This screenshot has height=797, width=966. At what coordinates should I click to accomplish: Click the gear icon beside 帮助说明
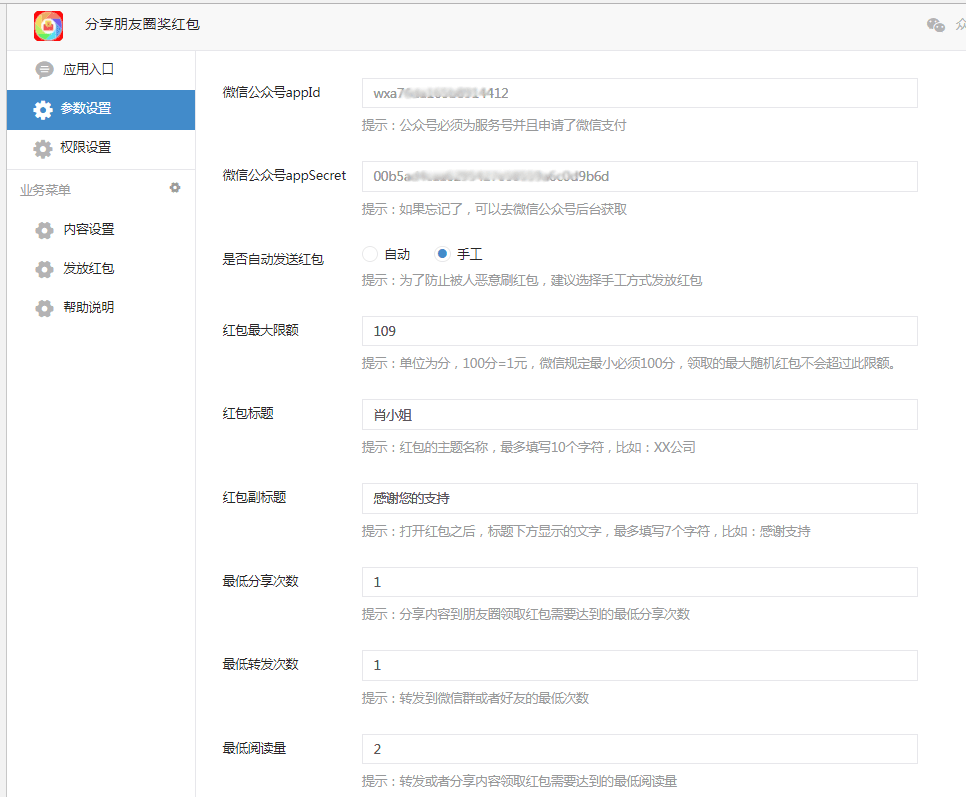tap(44, 308)
